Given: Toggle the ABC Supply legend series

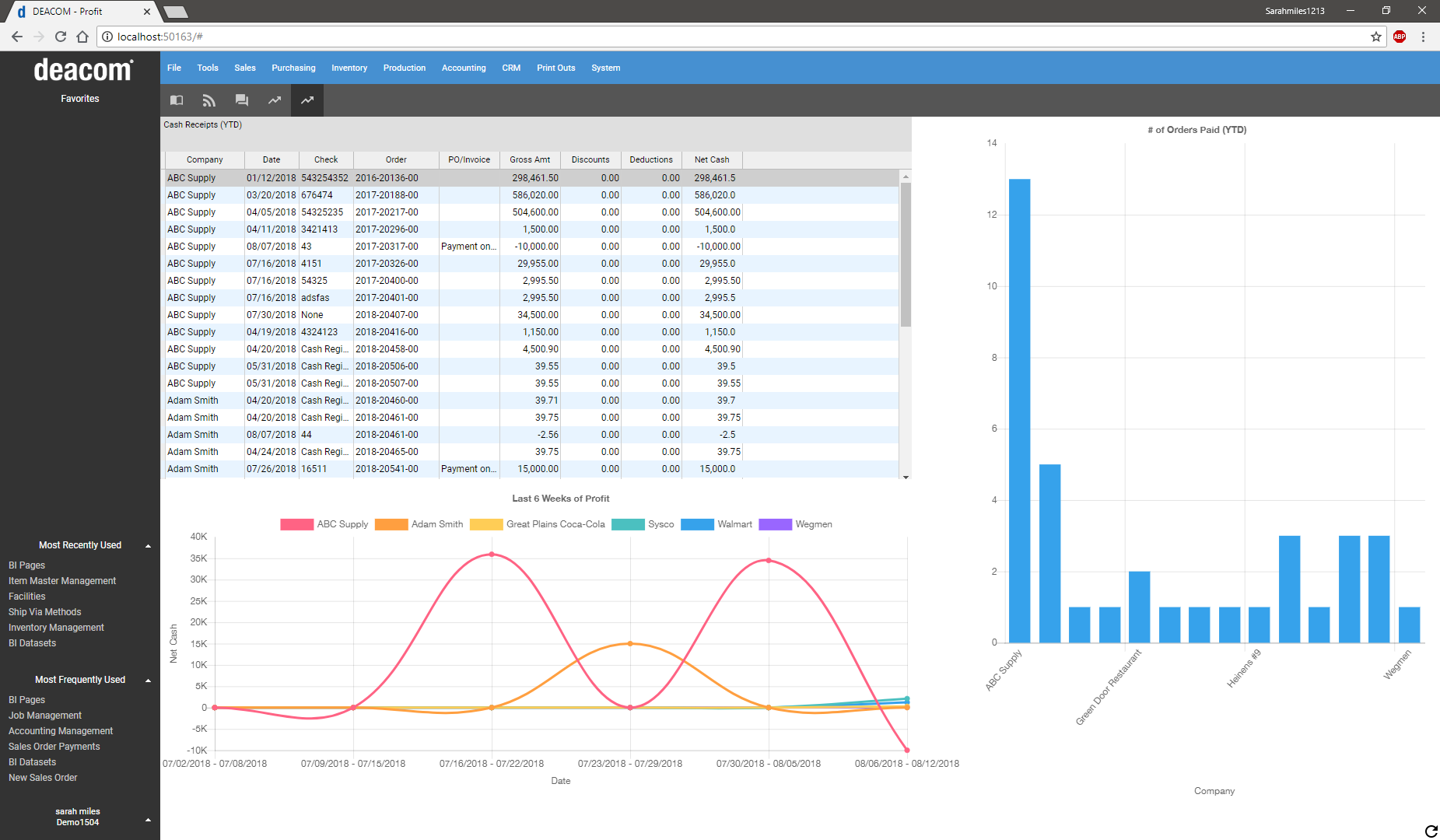Looking at the screenshot, I should pyautogui.click(x=324, y=524).
